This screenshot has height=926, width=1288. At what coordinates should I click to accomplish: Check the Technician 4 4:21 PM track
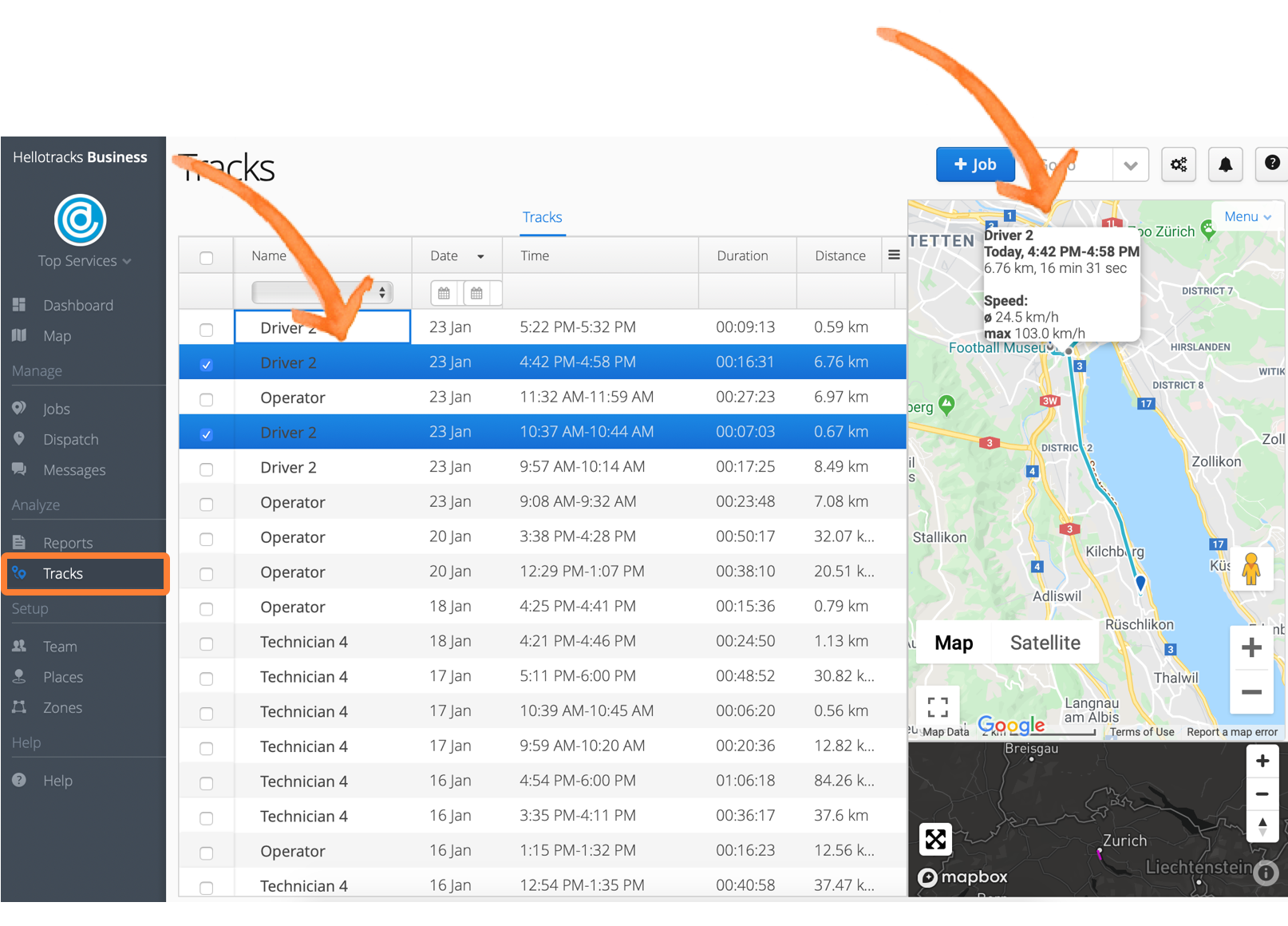[207, 643]
